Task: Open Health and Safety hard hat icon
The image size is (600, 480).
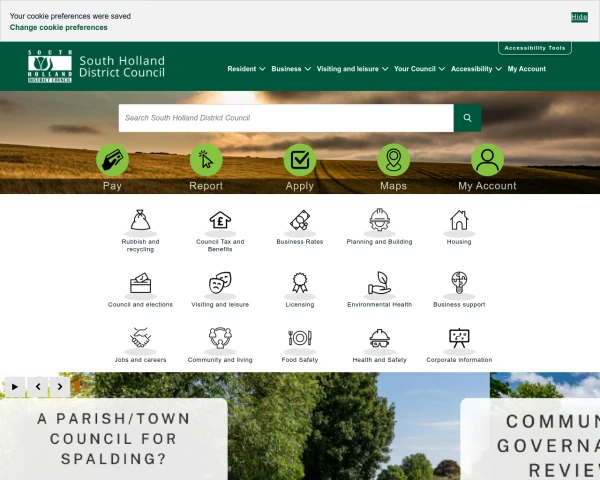Action: [x=379, y=338]
